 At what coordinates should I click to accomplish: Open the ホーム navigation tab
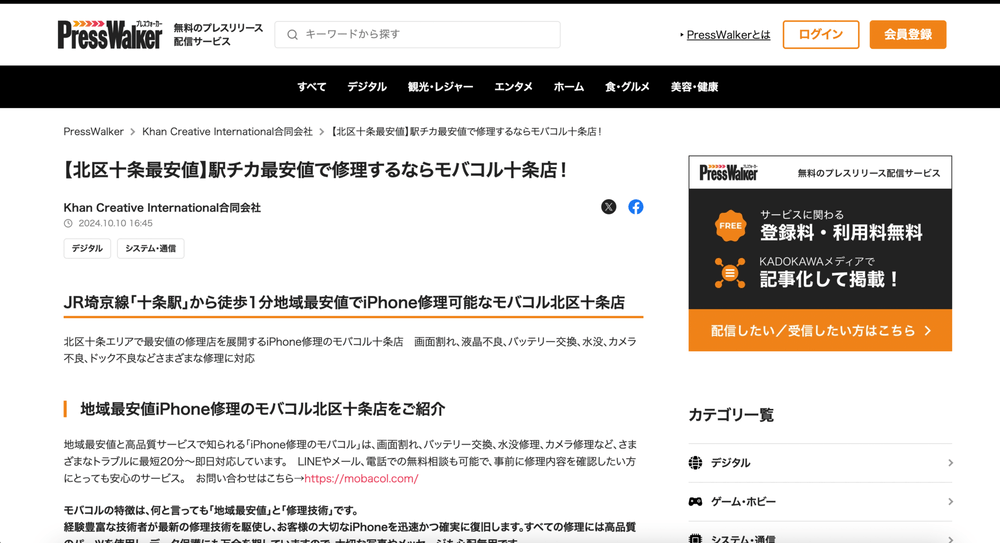pos(569,87)
